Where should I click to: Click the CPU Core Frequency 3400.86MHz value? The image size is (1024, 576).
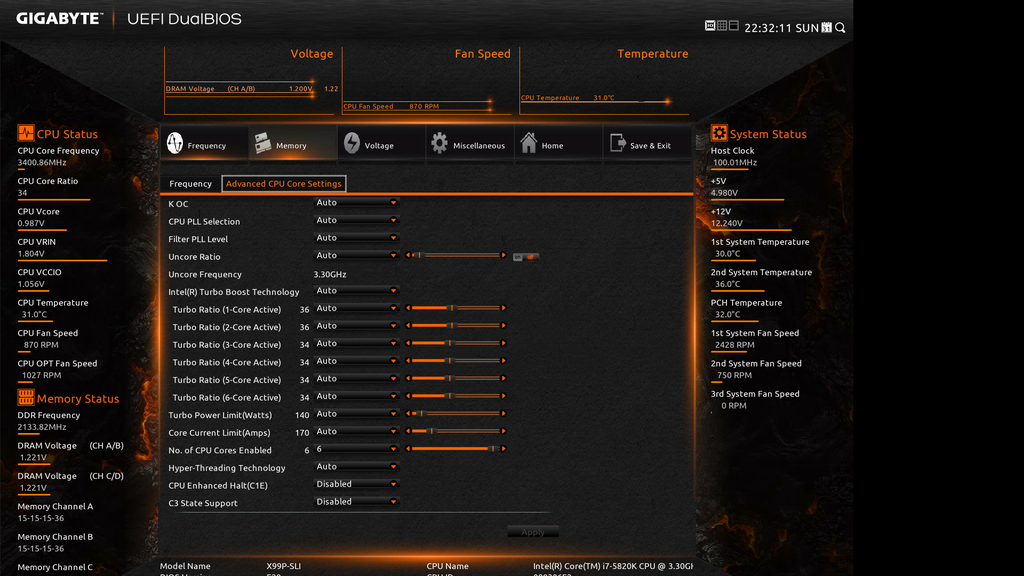pyautogui.click(x=42, y=162)
